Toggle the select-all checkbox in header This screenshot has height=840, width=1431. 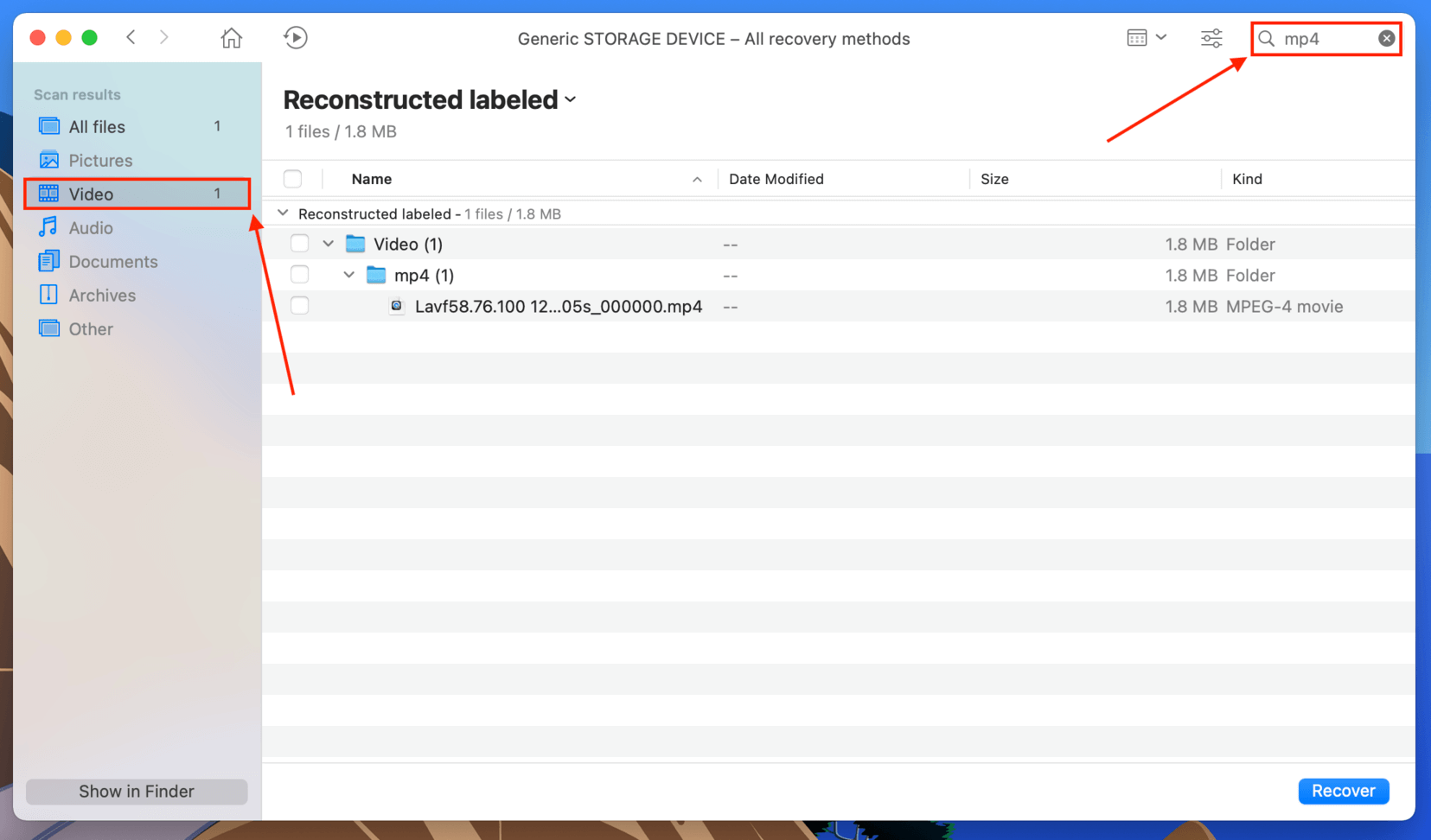[x=293, y=179]
